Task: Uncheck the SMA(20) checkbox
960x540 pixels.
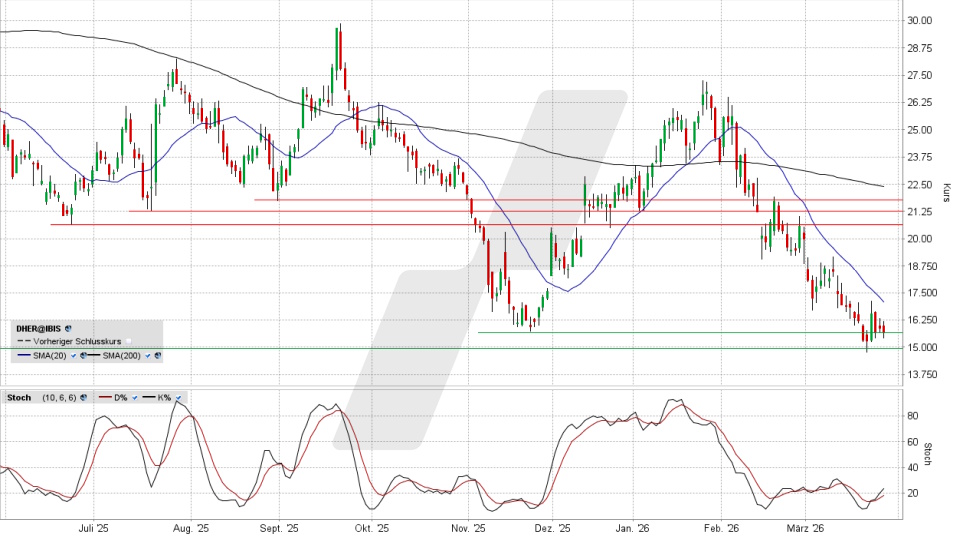Action: click(x=73, y=355)
